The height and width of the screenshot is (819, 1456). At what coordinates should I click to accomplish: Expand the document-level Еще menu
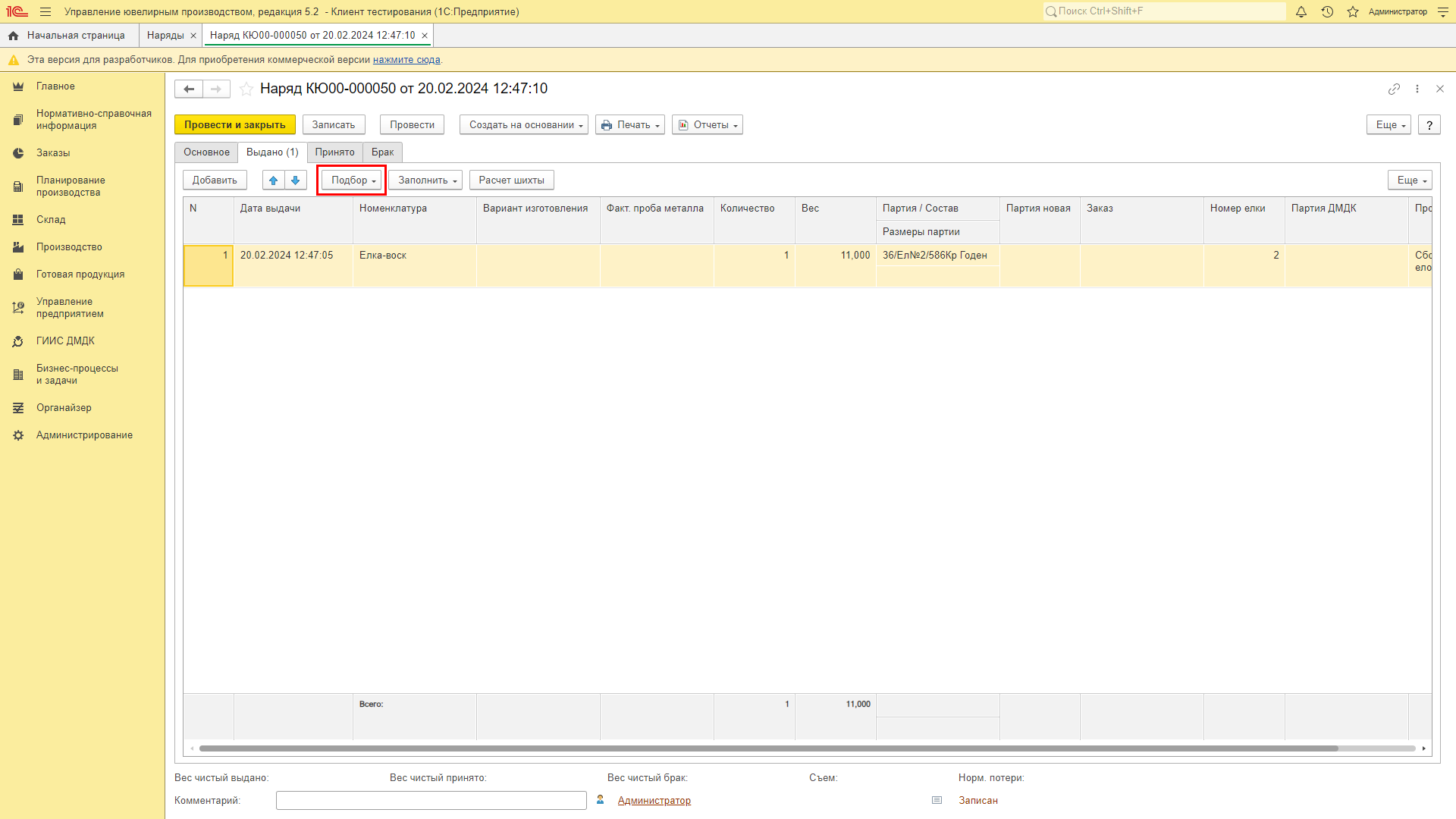pyautogui.click(x=1389, y=125)
